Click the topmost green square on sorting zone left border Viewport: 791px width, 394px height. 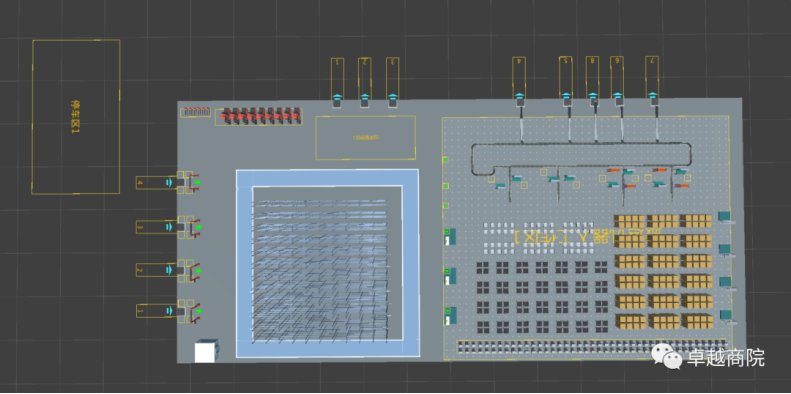[445, 160]
